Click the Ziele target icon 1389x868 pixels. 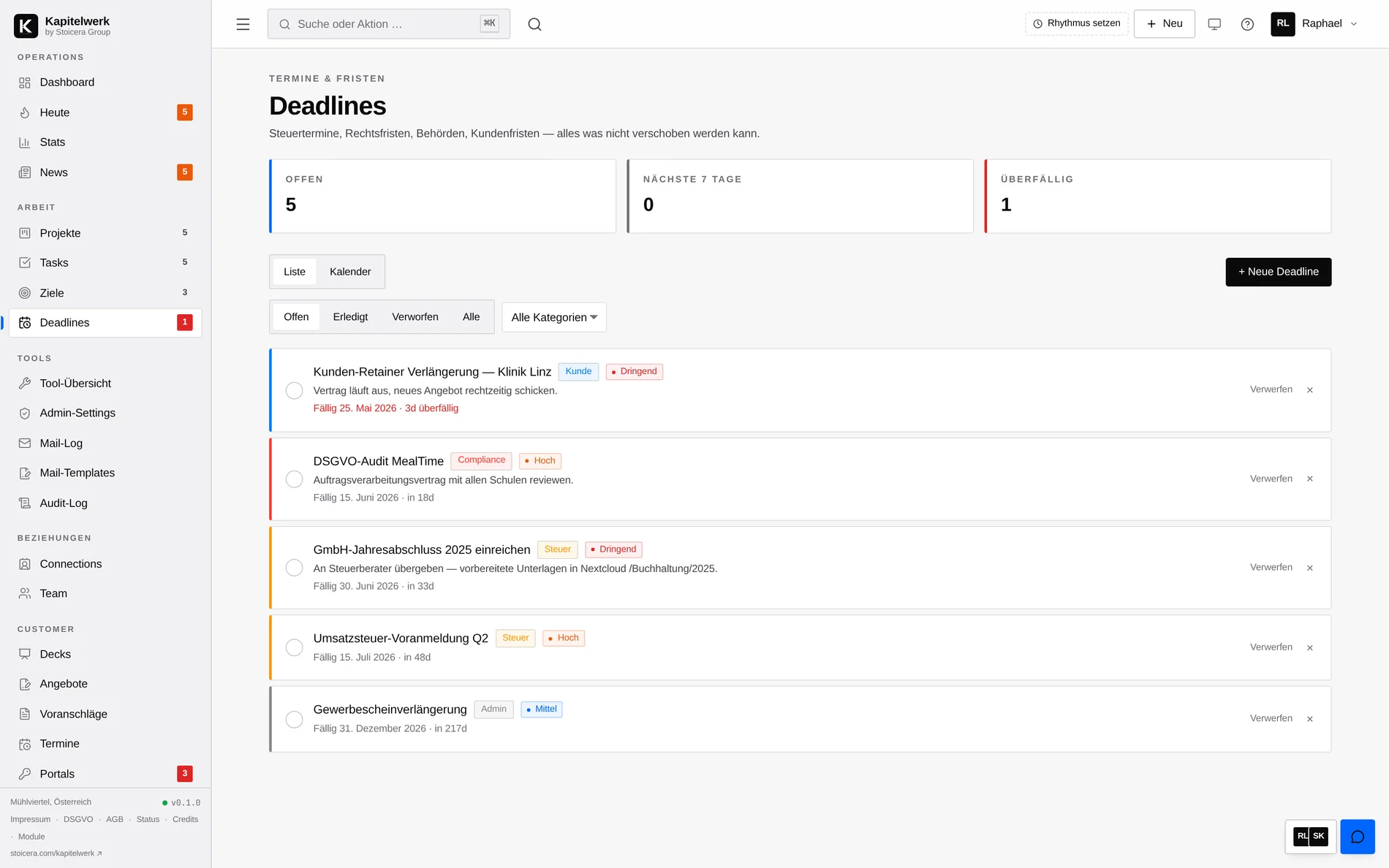[x=25, y=293]
